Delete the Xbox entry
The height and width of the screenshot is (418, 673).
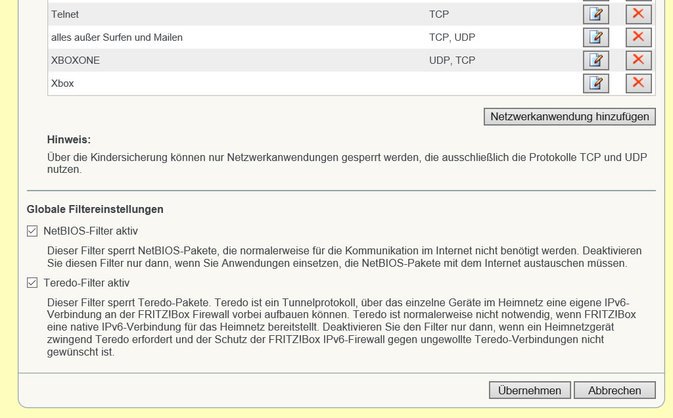point(638,83)
